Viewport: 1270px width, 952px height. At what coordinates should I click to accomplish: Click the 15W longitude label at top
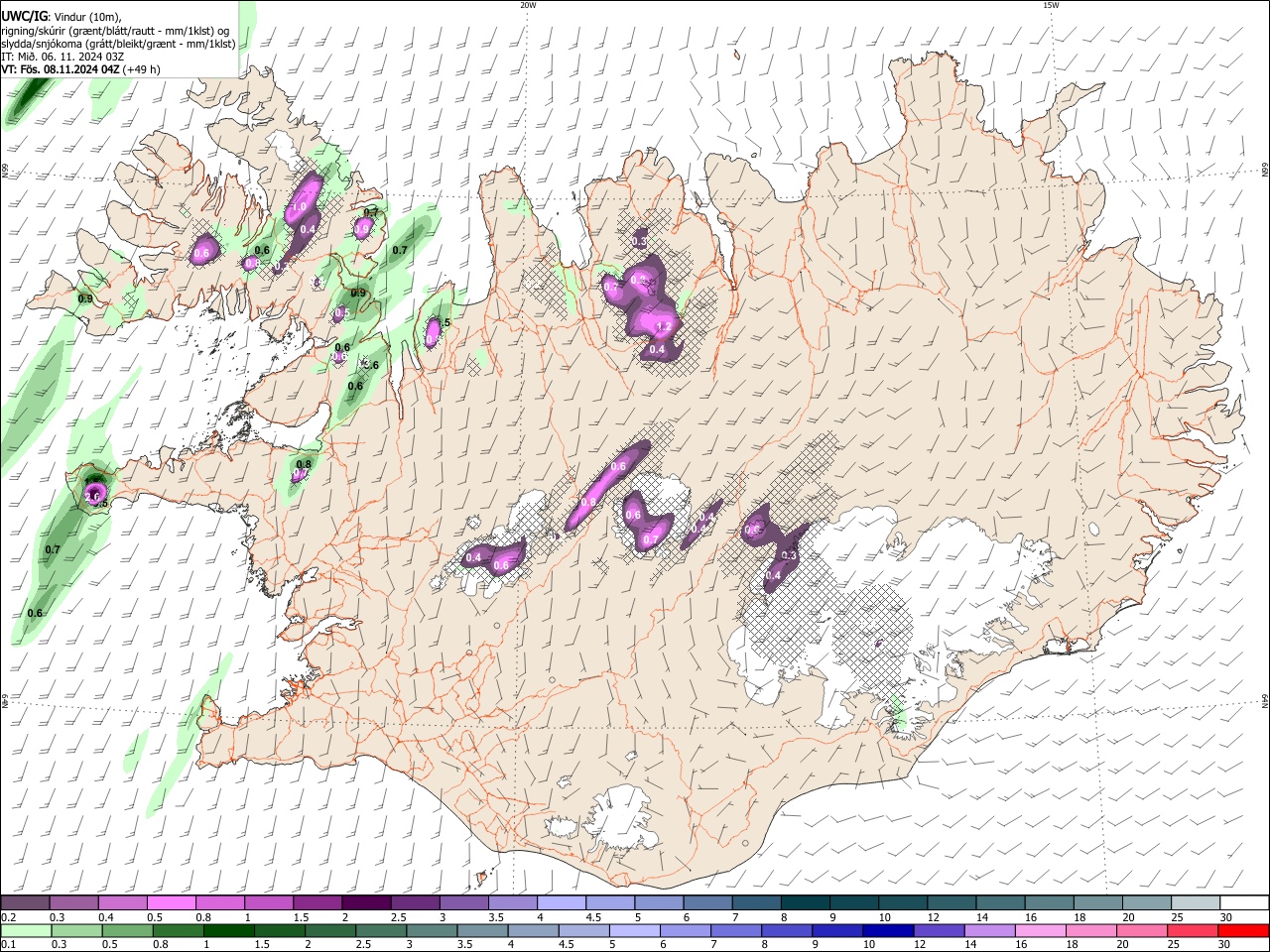[1051, 5]
